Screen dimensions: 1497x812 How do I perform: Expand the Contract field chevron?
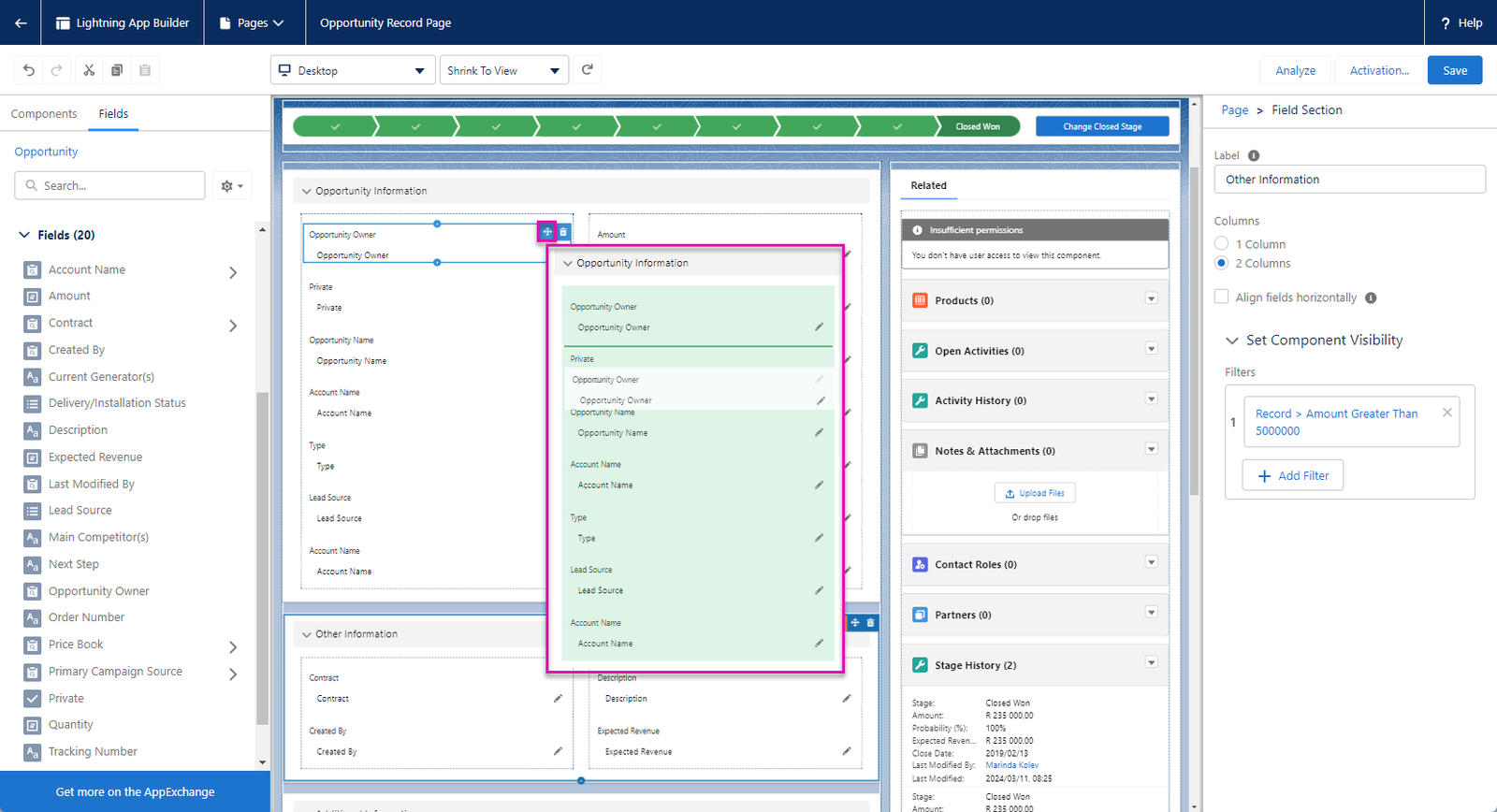[x=233, y=326]
